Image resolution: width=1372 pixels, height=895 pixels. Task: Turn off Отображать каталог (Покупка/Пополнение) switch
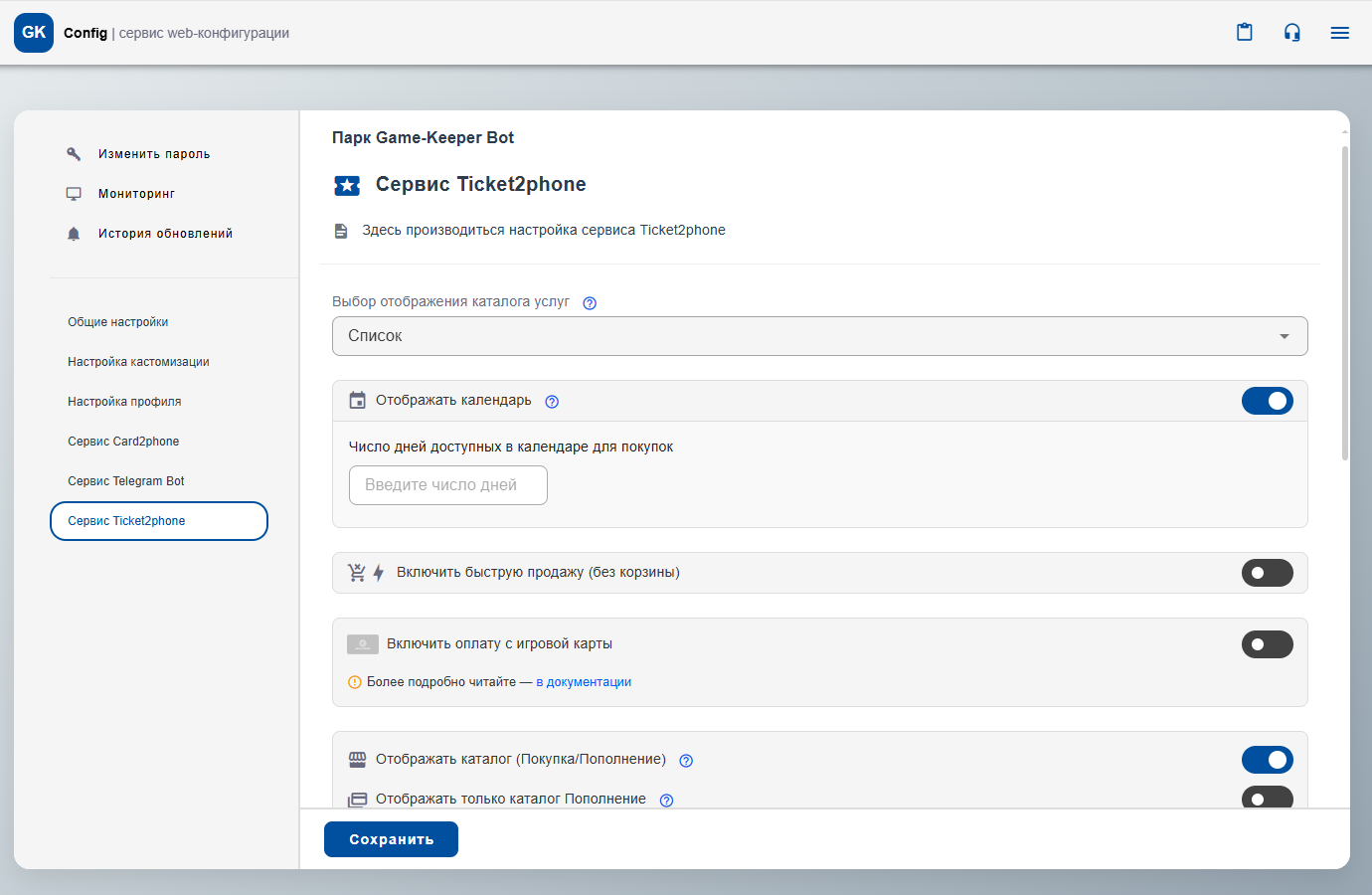point(1267,760)
